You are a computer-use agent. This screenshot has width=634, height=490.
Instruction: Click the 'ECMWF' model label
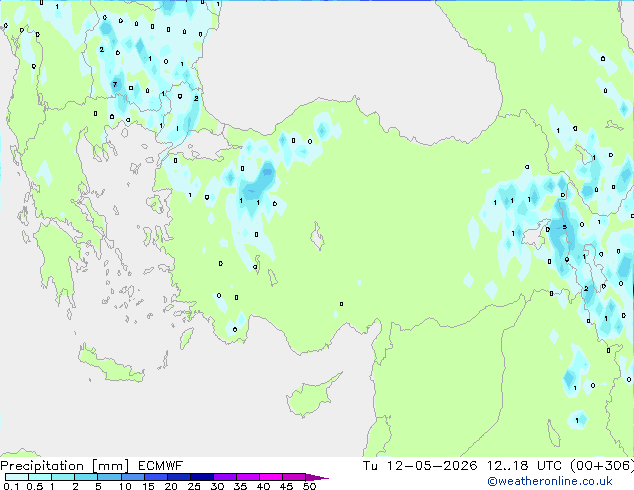161,466
